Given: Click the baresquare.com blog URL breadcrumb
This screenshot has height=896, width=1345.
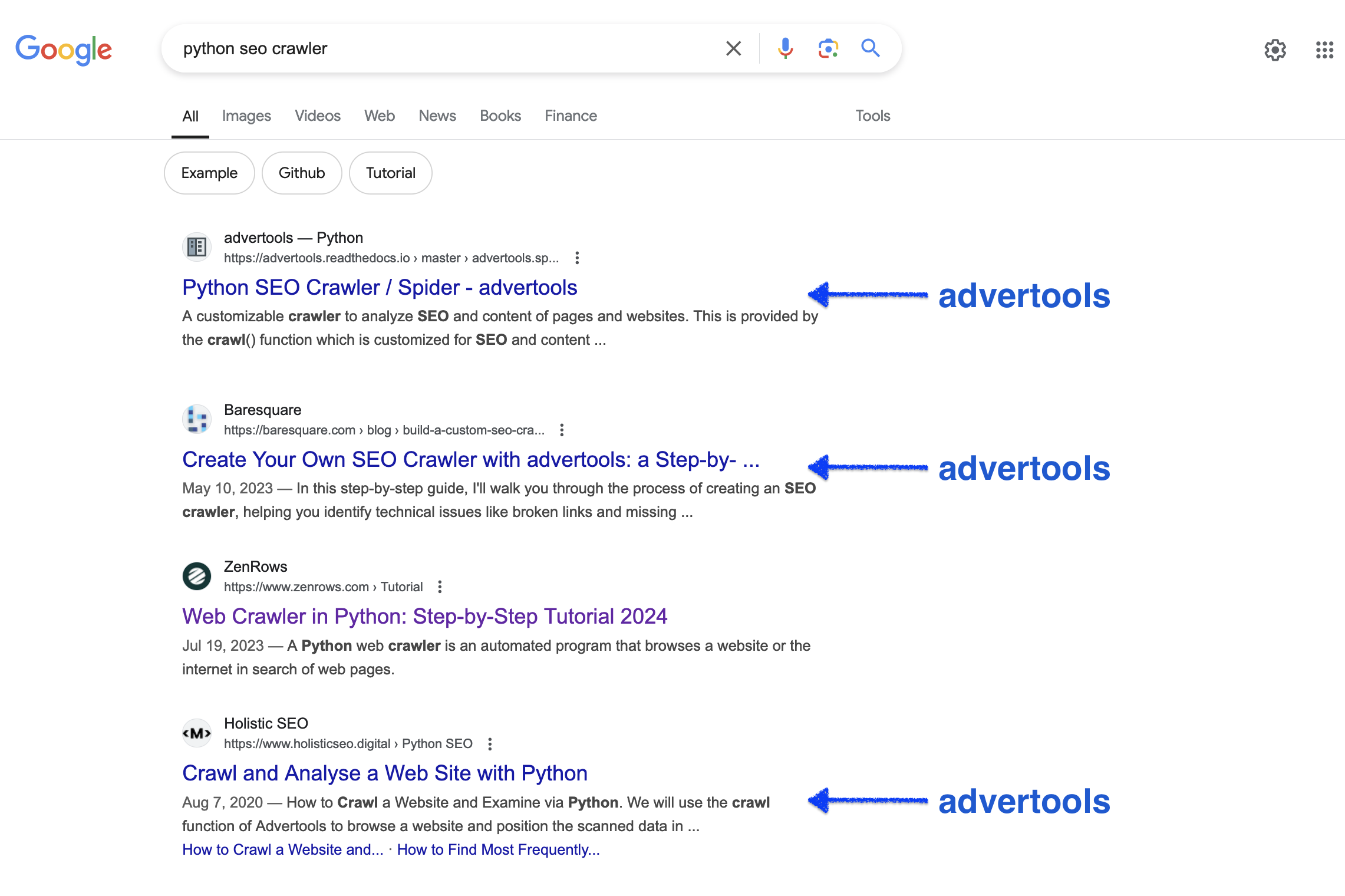Looking at the screenshot, I should pyautogui.click(x=384, y=430).
